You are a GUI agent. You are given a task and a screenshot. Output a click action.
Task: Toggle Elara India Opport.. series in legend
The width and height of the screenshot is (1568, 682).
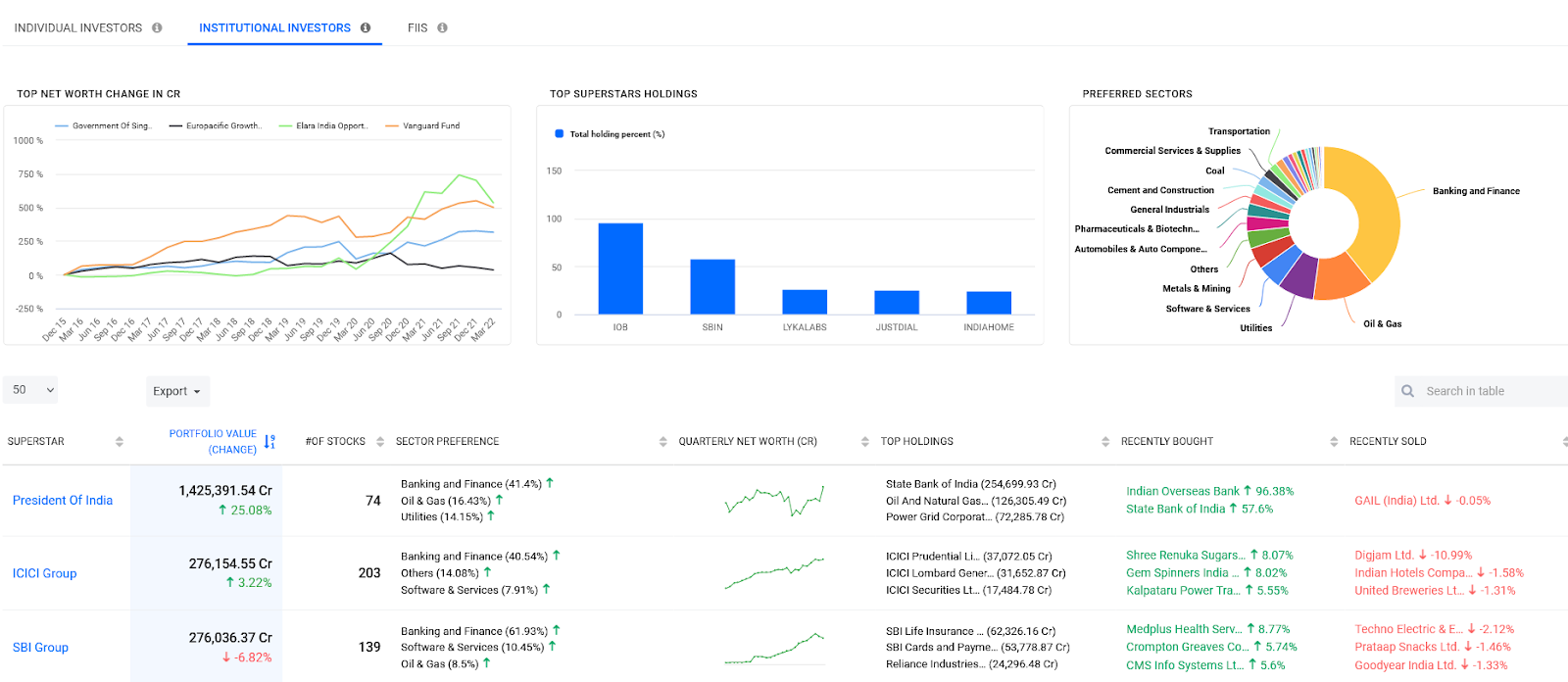pyautogui.click(x=323, y=126)
